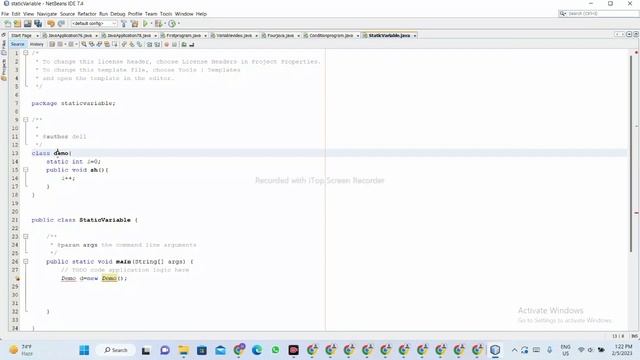Click the NetBeans icon in the taskbar
The width and height of the screenshot is (640, 360).
click(495, 350)
